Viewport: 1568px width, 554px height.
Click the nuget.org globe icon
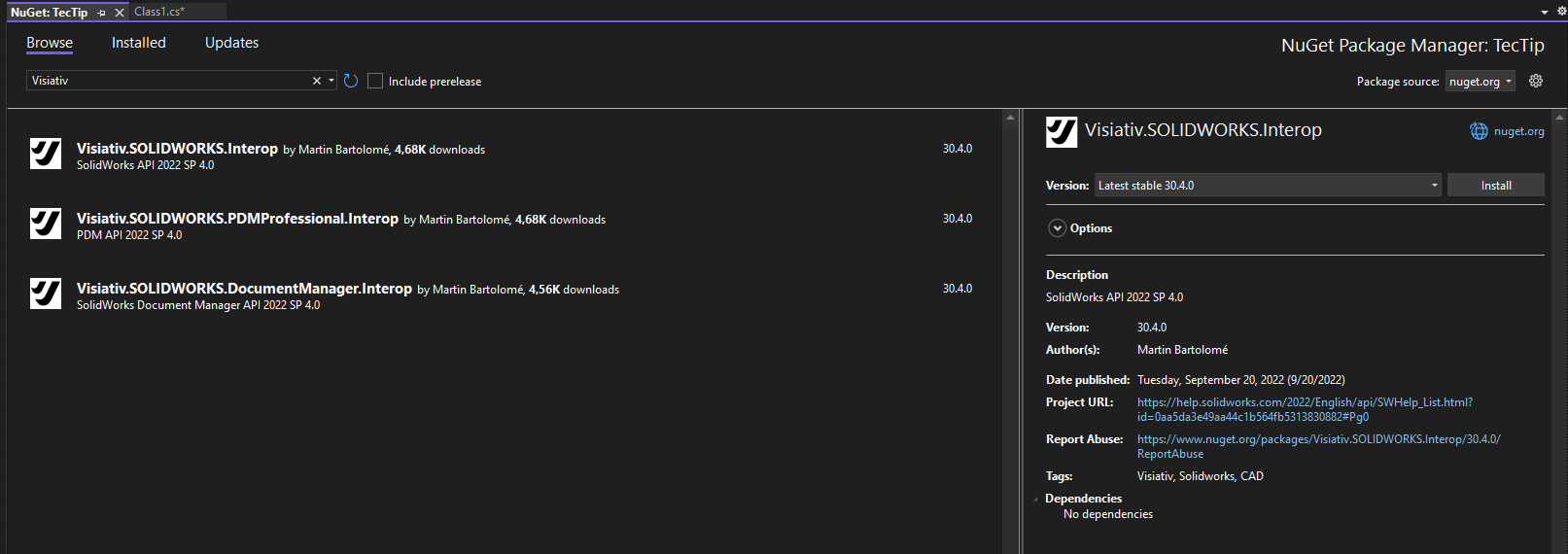point(1479,131)
